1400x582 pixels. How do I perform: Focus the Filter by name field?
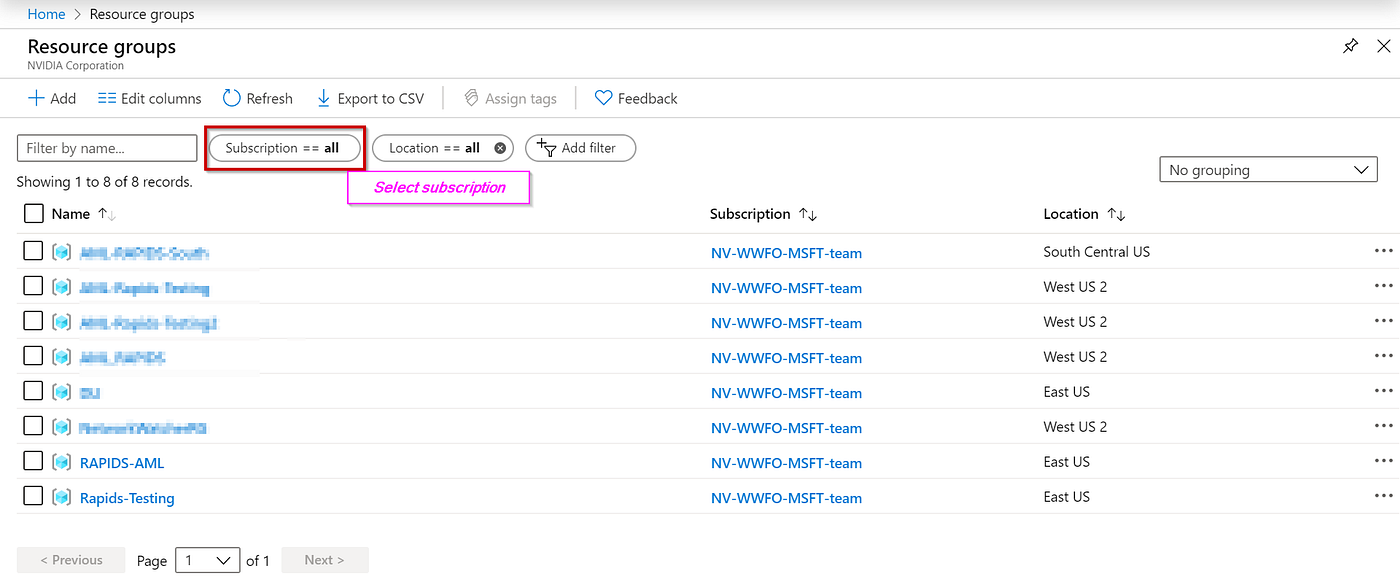[107, 148]
